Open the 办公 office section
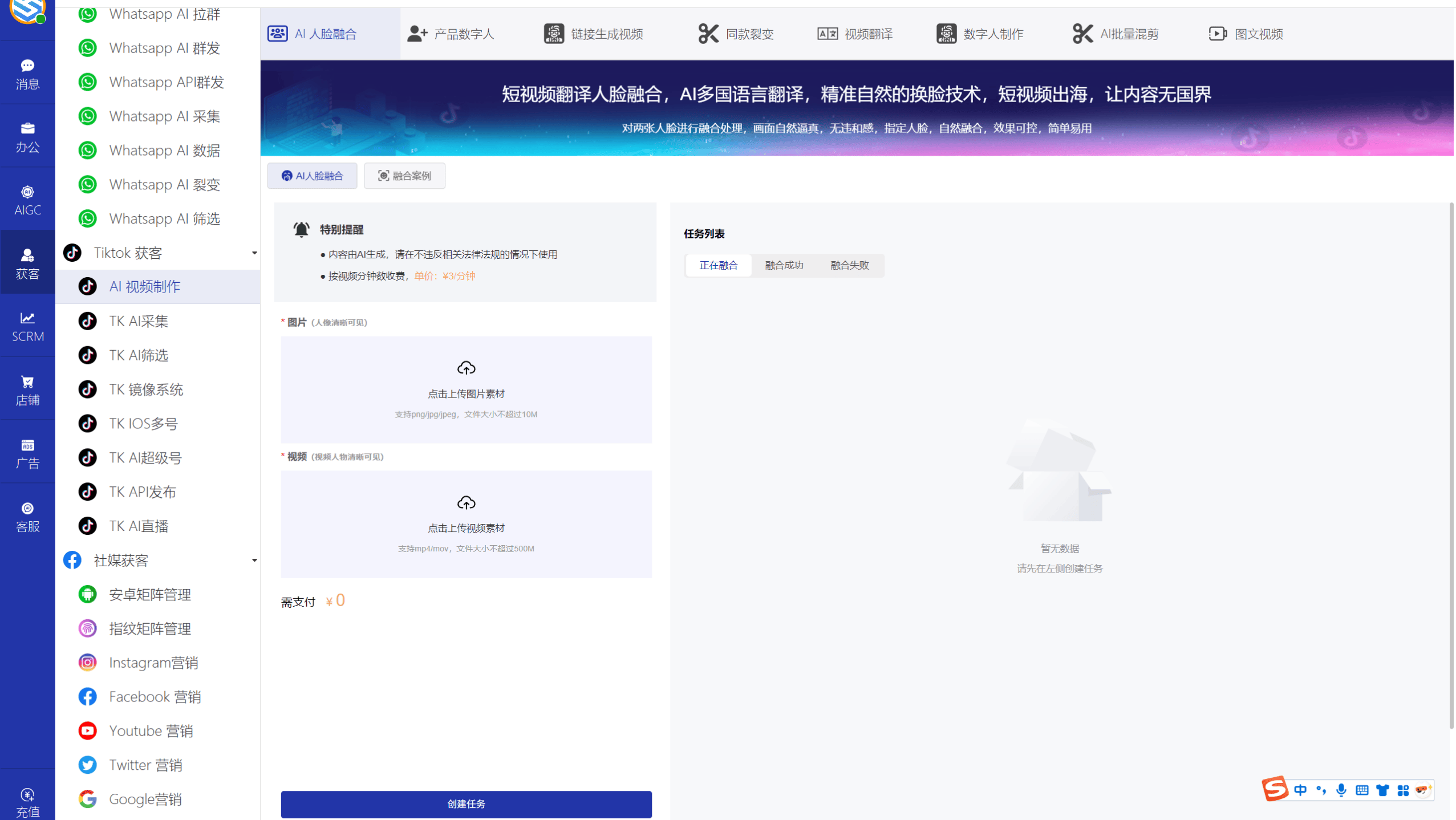1456x820 pixels. tap(27, 136)
